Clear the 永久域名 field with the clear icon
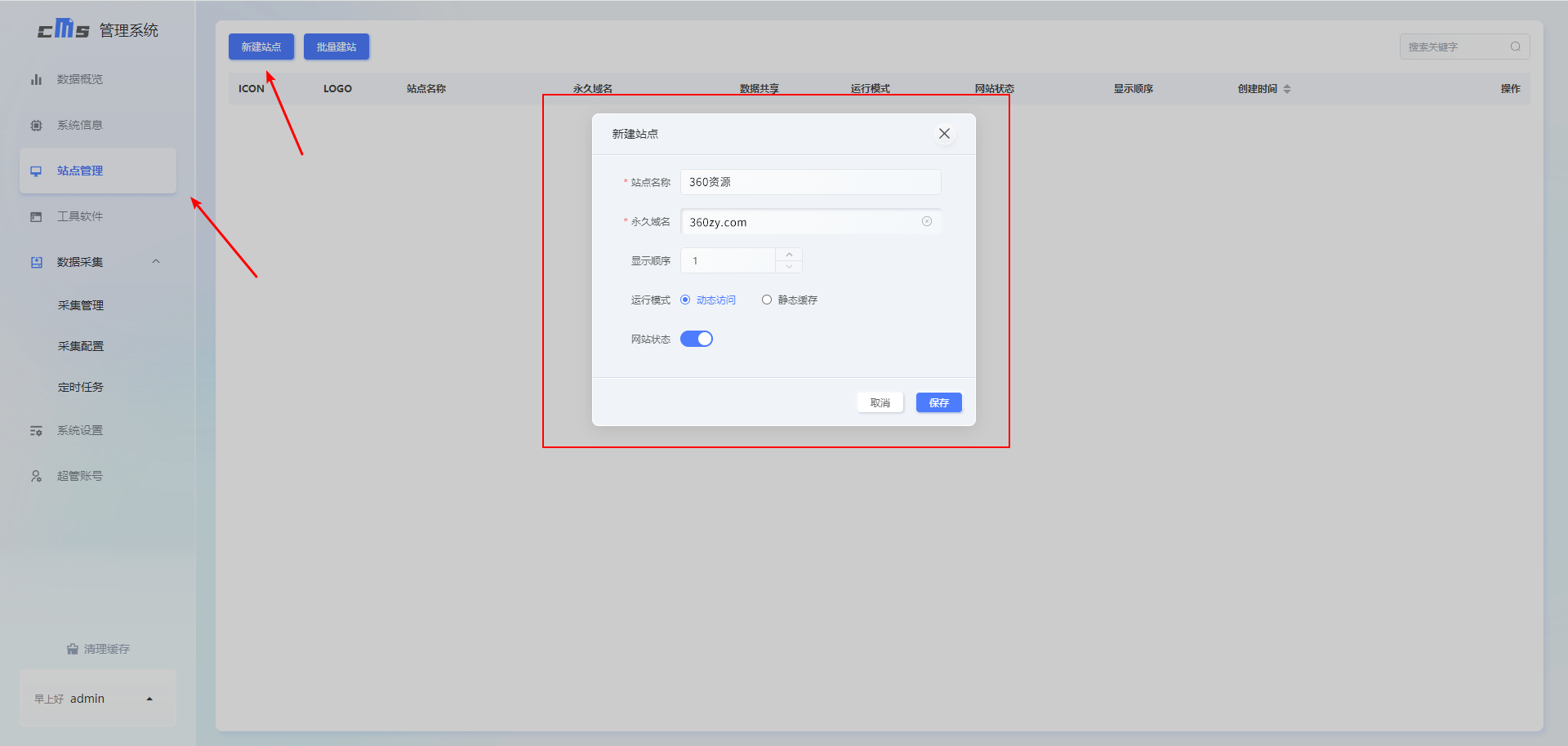1568x746 pixels. [x=927, y=221]
